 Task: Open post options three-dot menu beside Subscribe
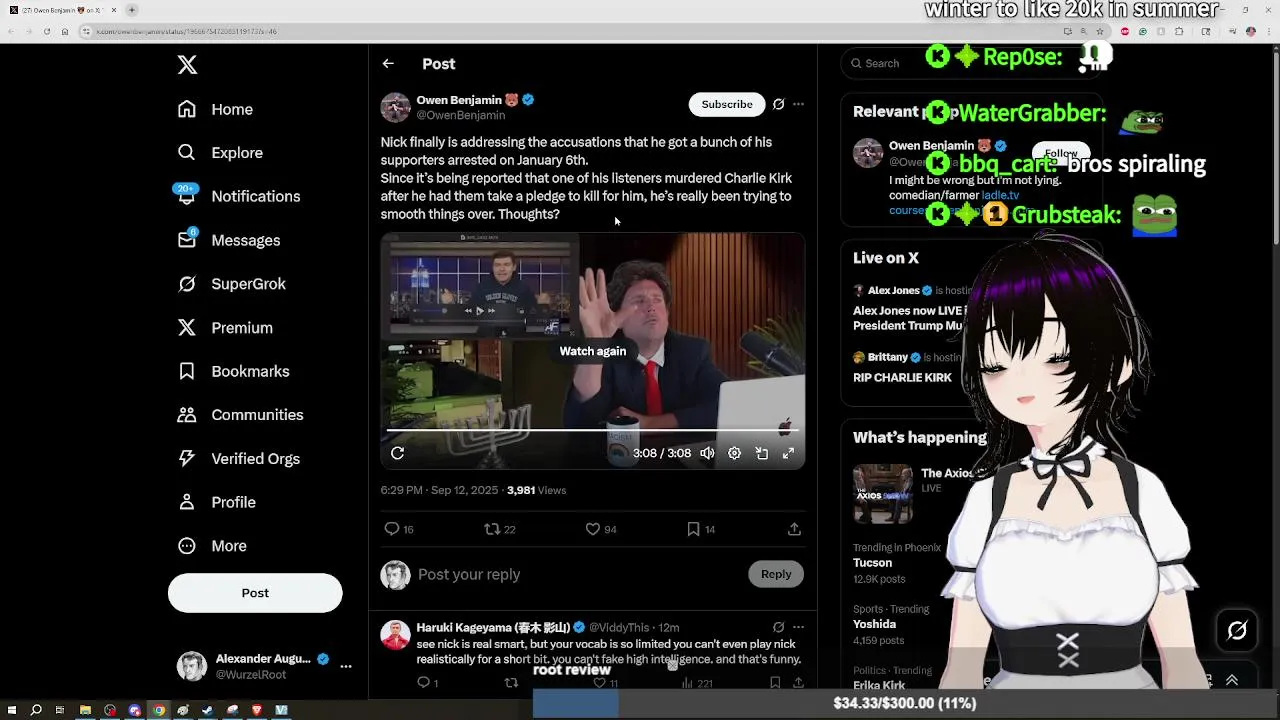point(798,104)
